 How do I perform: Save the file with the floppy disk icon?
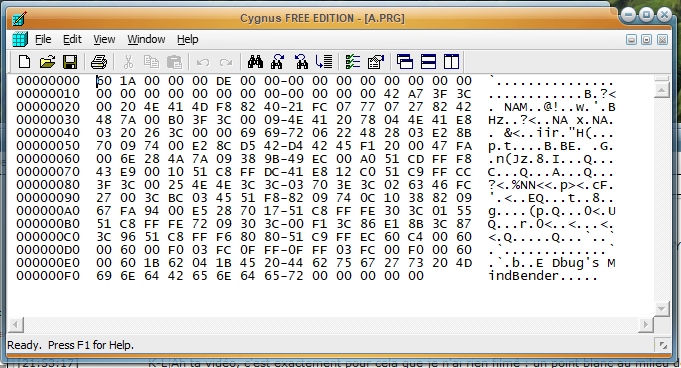[70, 62]
